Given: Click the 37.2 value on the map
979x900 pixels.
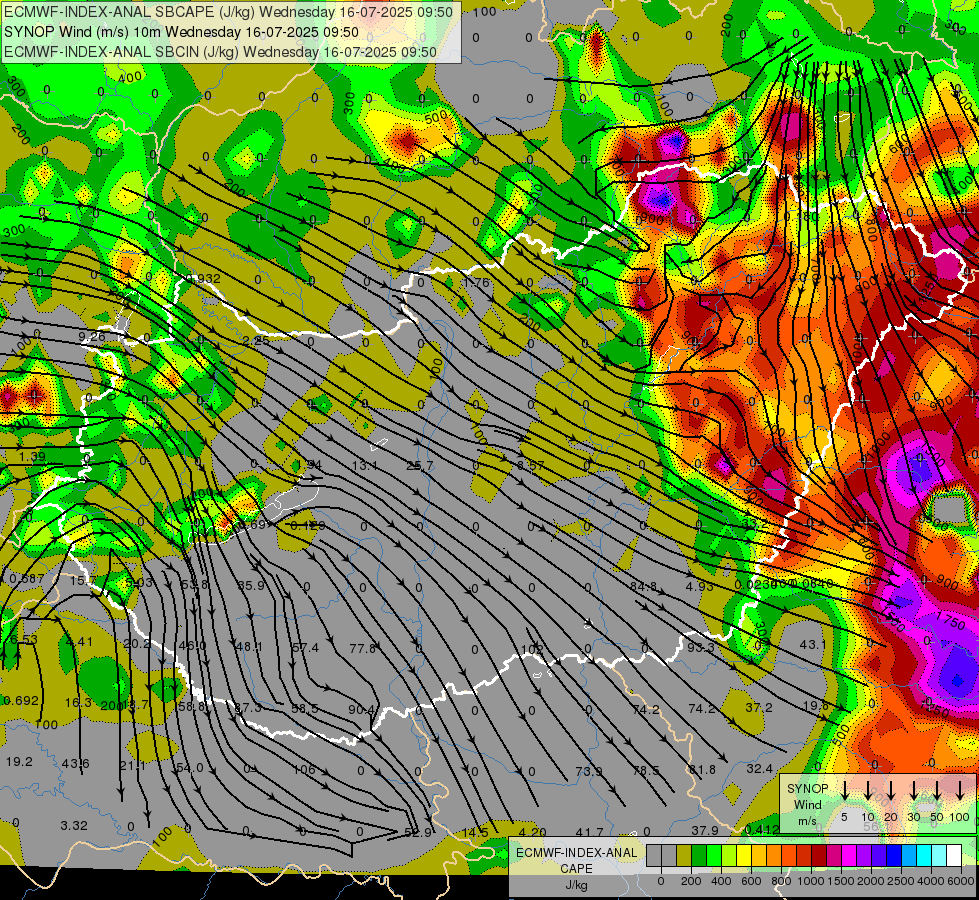Looking at the screenshot, I should point(759,707).
